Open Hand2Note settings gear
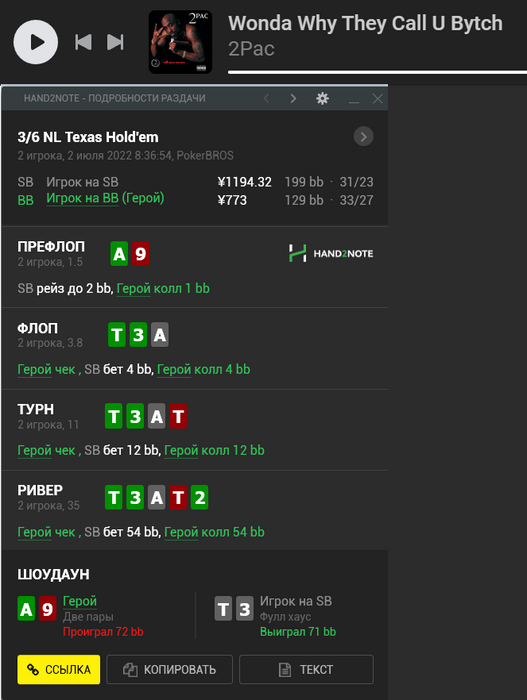 point(322,98)
